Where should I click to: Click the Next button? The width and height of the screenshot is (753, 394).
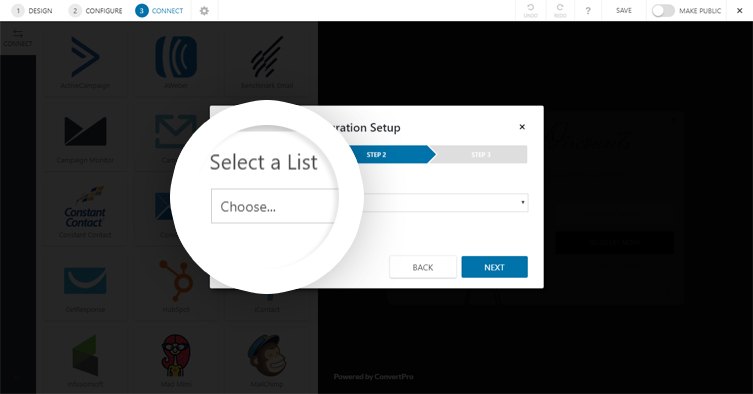click(495, 267)
